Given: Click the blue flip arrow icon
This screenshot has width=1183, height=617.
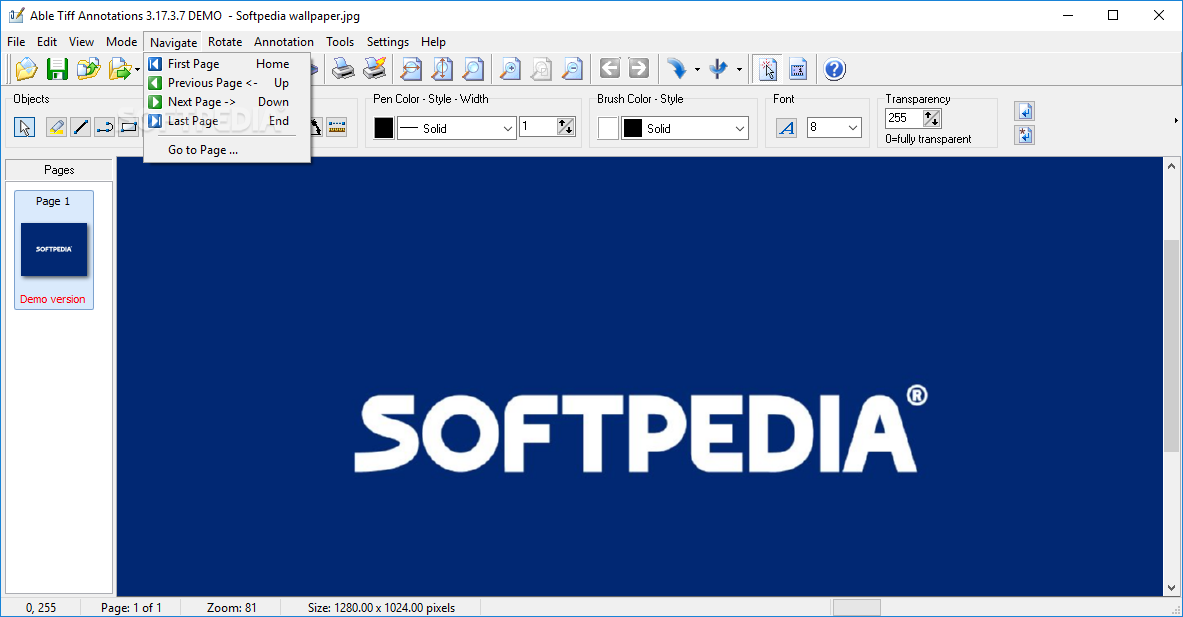Looking at the screenshot, I should [x=718, y=69].
